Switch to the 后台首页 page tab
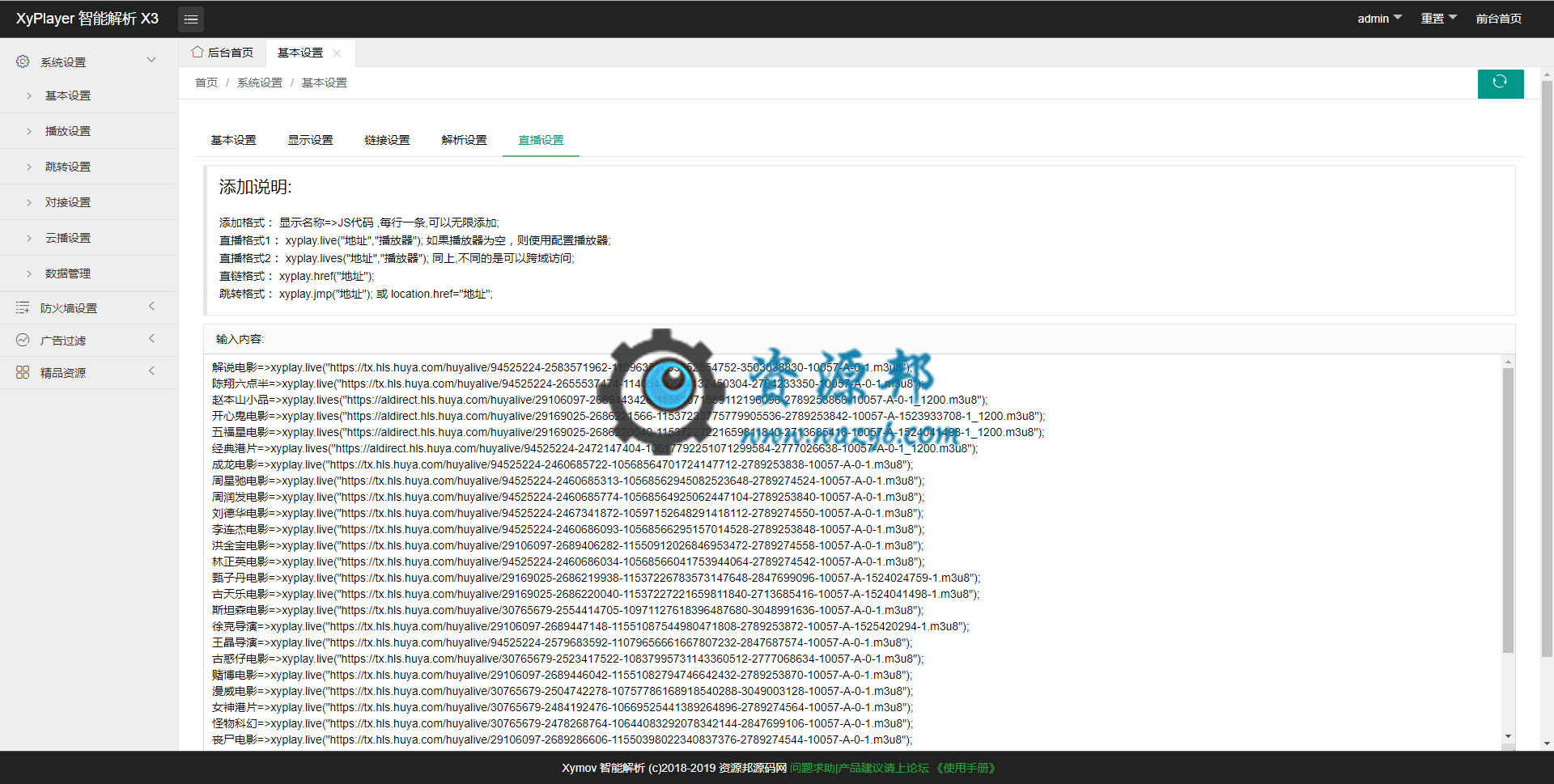1554x784 pixels. pyautogui.click(x=223, y=53)
